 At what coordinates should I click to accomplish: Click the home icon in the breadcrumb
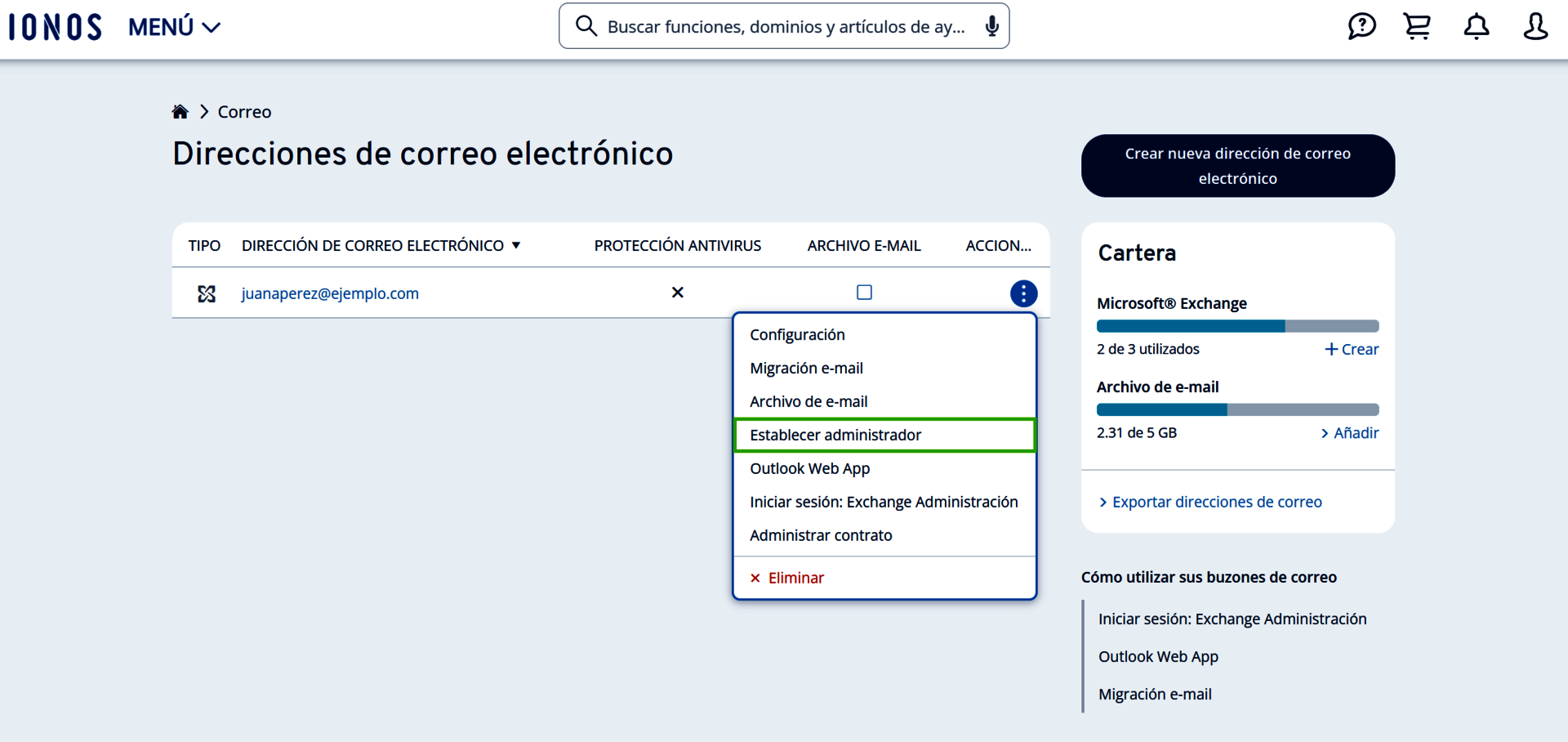180,111
